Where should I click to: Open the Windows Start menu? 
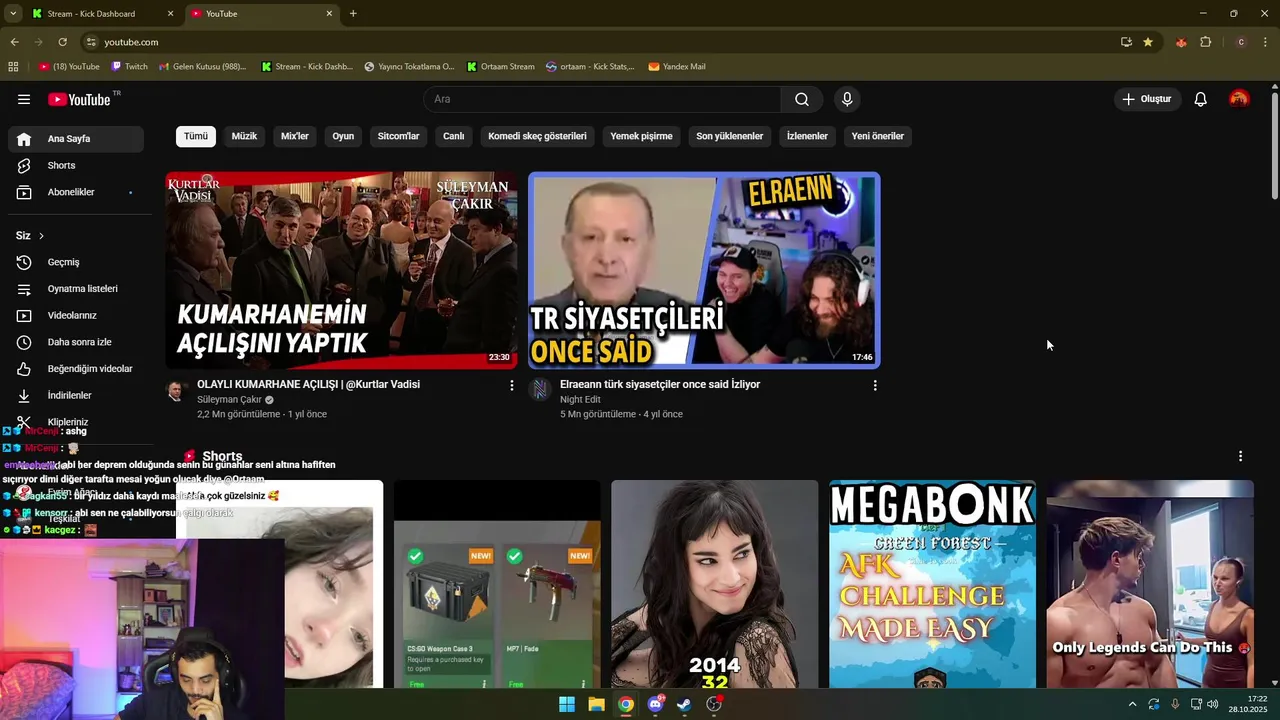567,704
